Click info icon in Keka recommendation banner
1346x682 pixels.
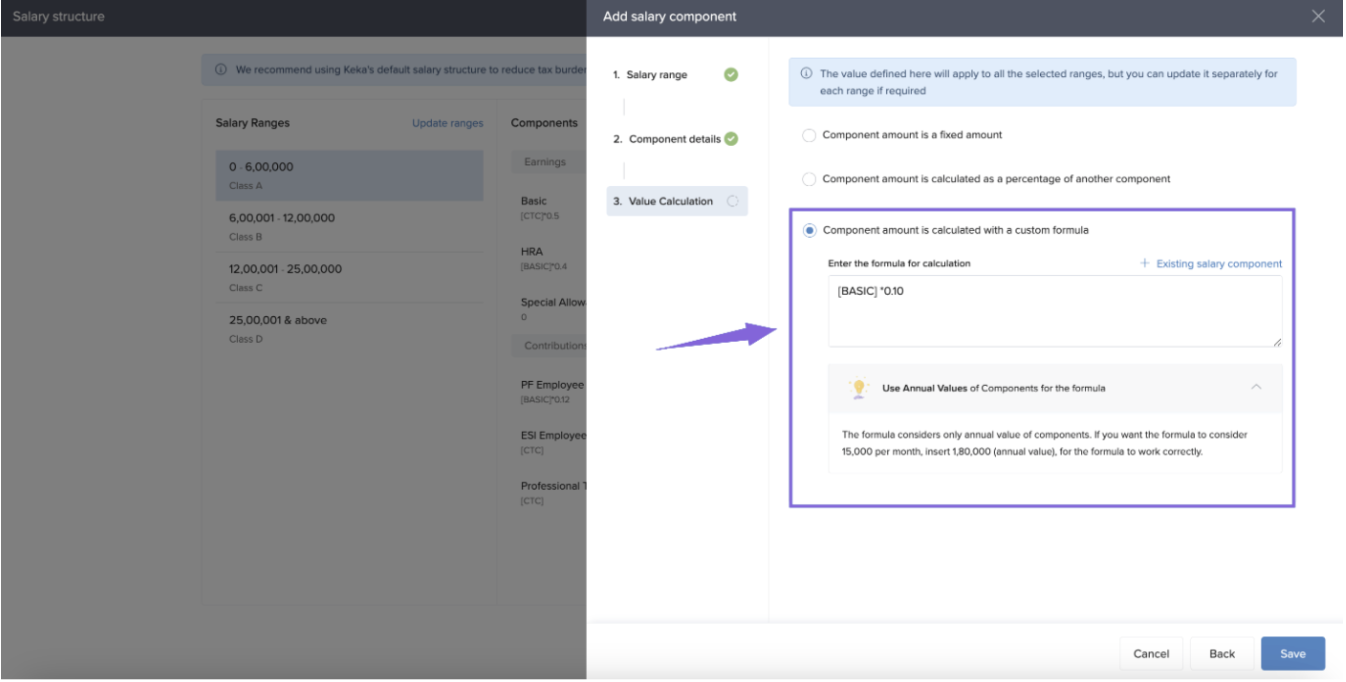coord(221,70)
